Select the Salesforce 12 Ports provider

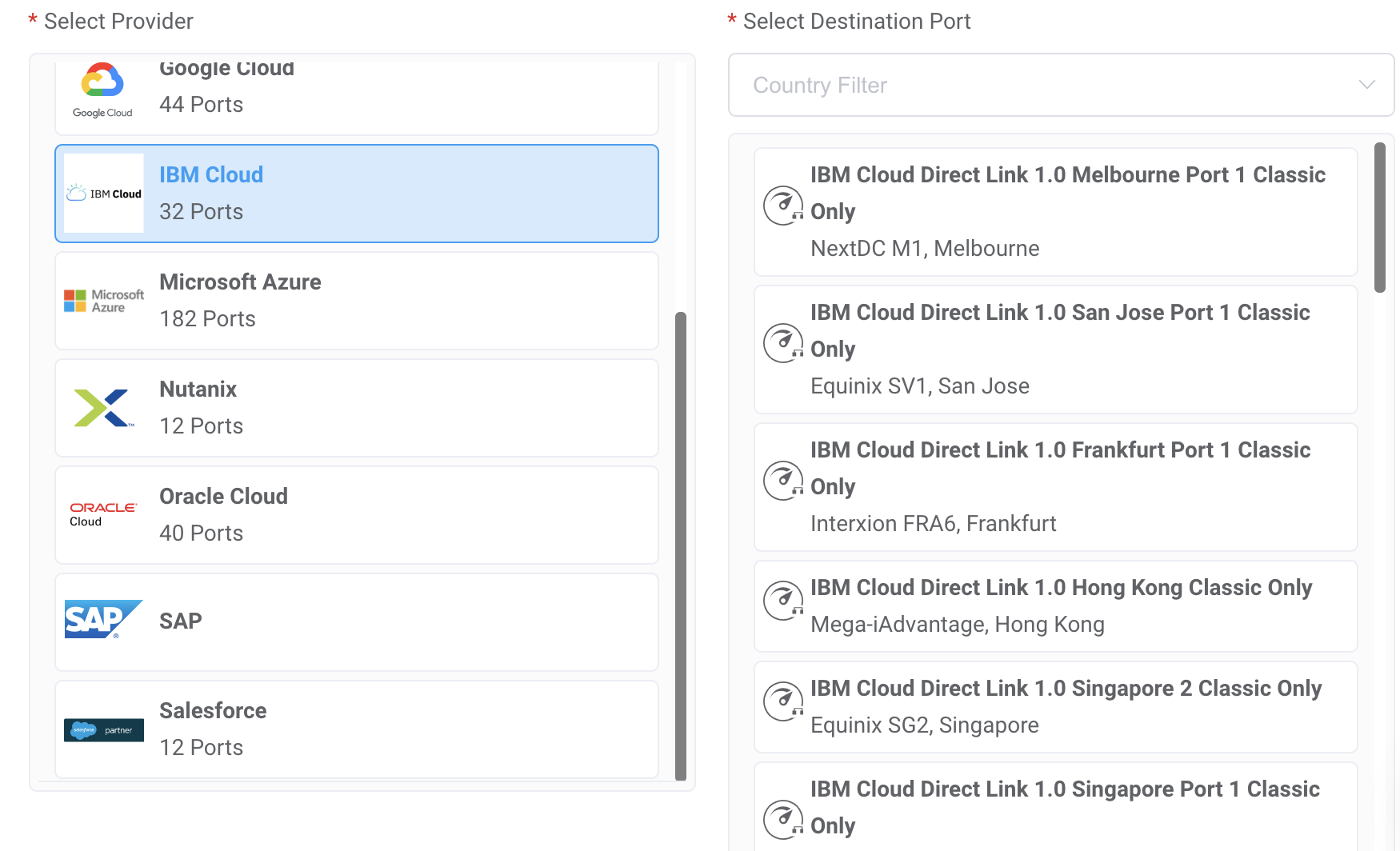pos(357,729)
